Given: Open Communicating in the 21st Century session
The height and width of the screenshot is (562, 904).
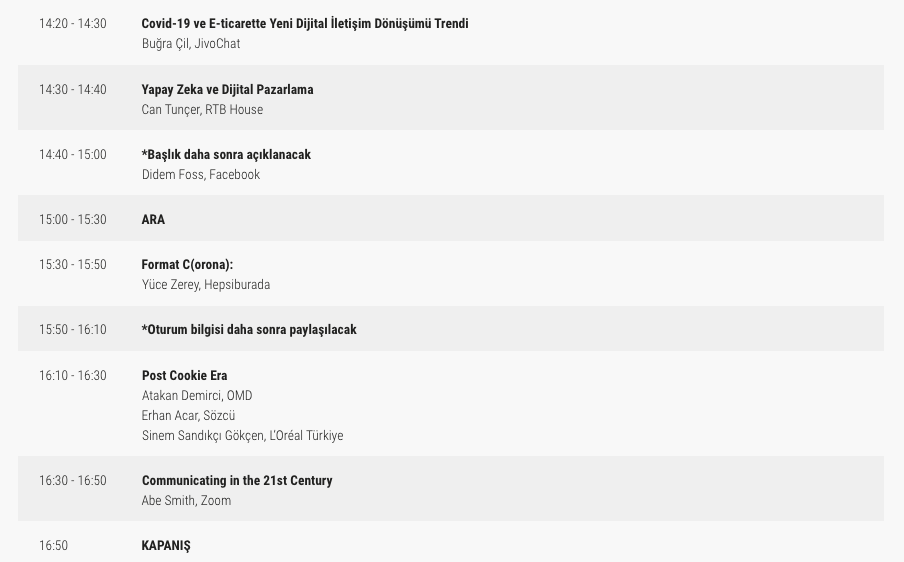Looking at the screenshot, I should point(237,480).
